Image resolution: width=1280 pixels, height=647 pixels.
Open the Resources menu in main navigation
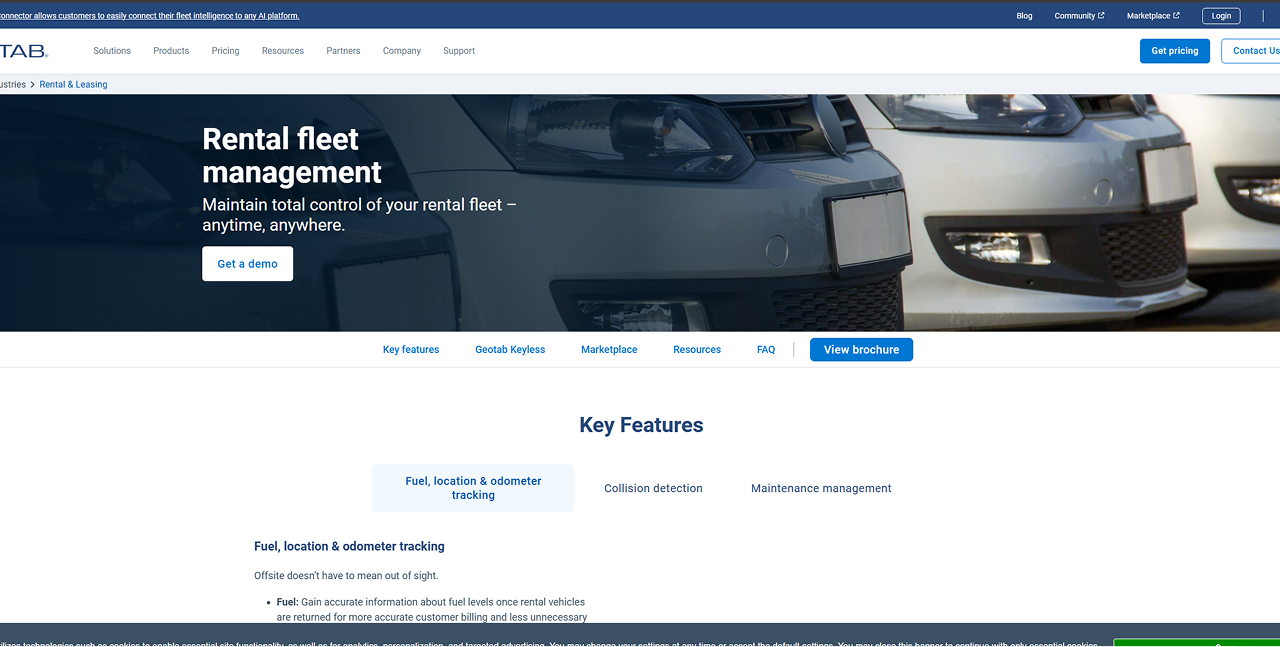click(283, 51)
